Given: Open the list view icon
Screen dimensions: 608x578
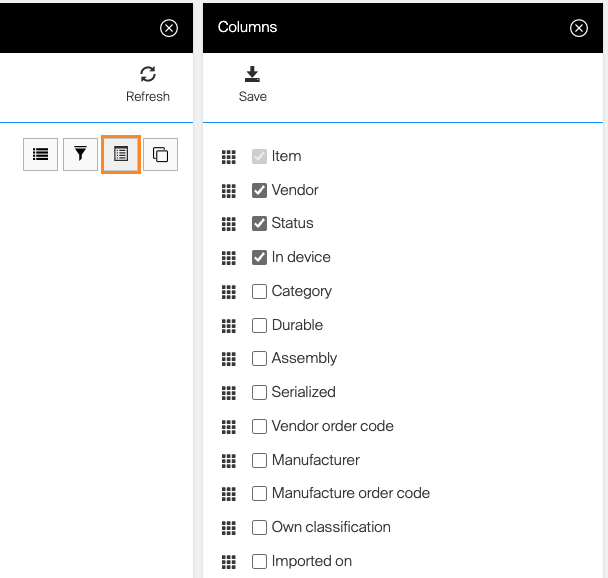Looking at the screenshot, I should click(x=40, y=154).
